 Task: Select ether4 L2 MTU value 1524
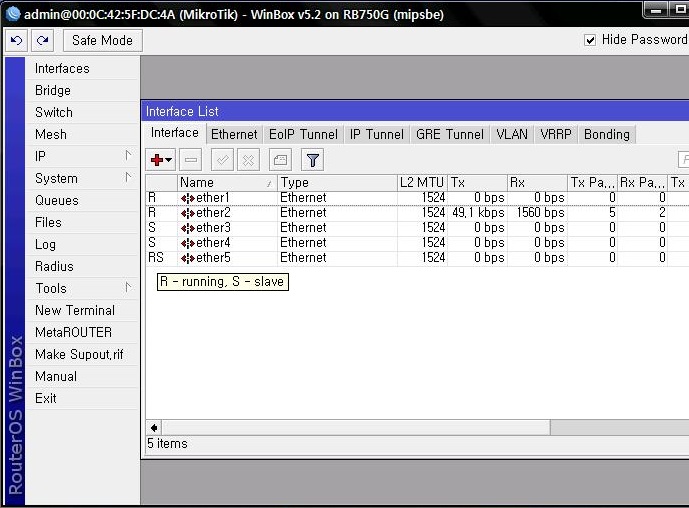point(434,243)
